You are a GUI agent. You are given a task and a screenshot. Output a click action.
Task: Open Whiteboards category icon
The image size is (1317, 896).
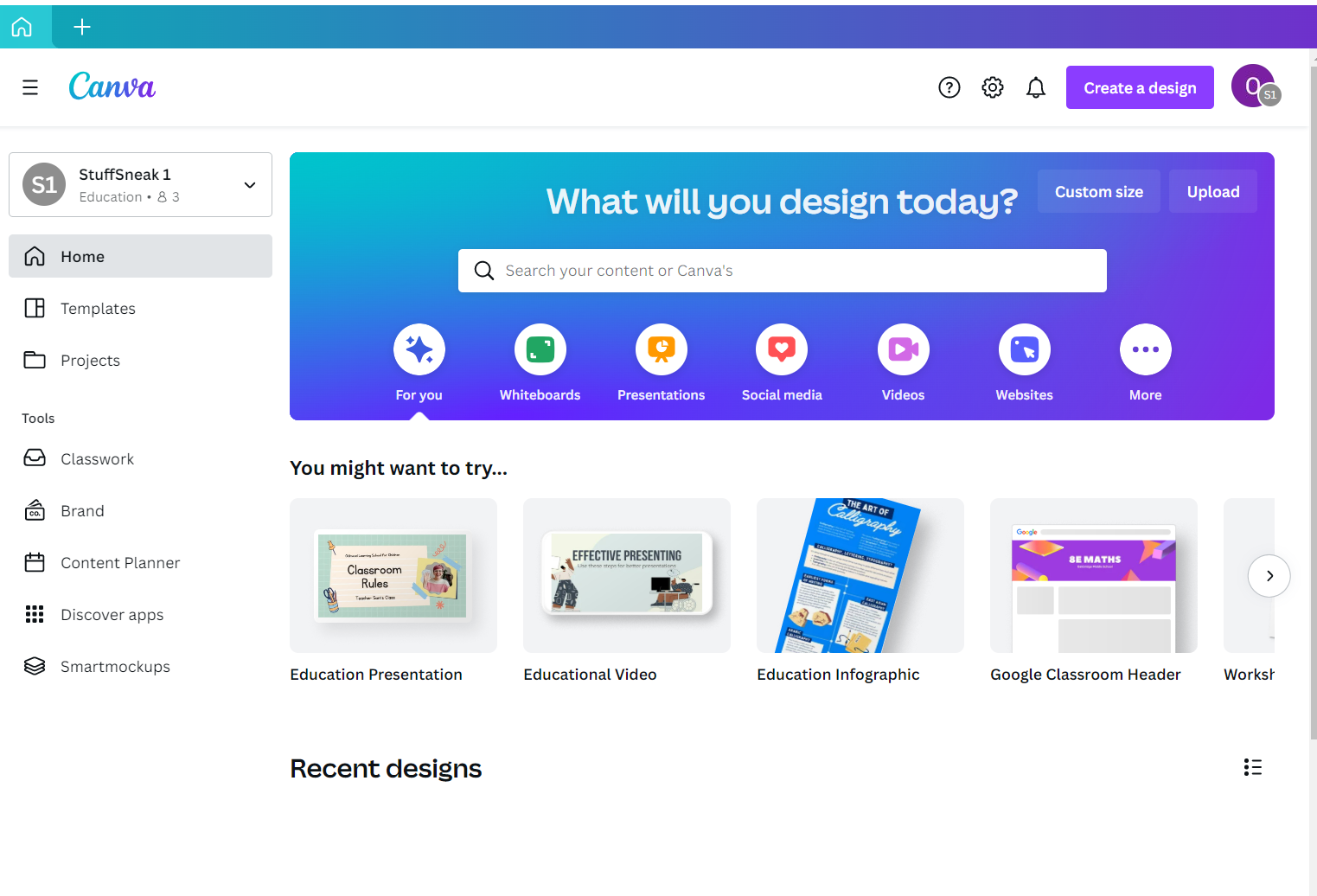pyautogui.click(x=540, y=349)
